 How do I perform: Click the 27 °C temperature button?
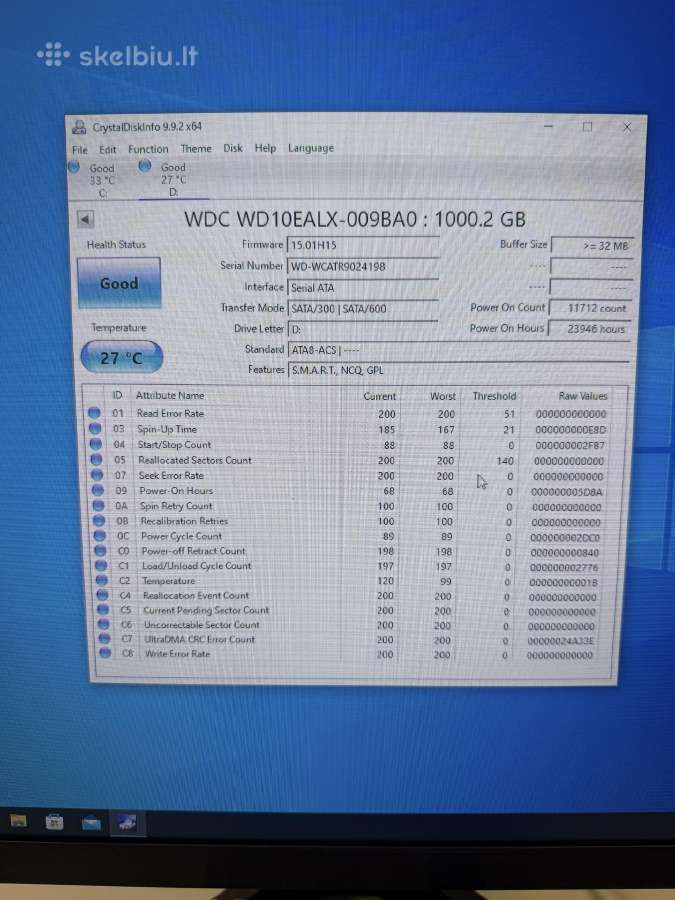[122, 358]
